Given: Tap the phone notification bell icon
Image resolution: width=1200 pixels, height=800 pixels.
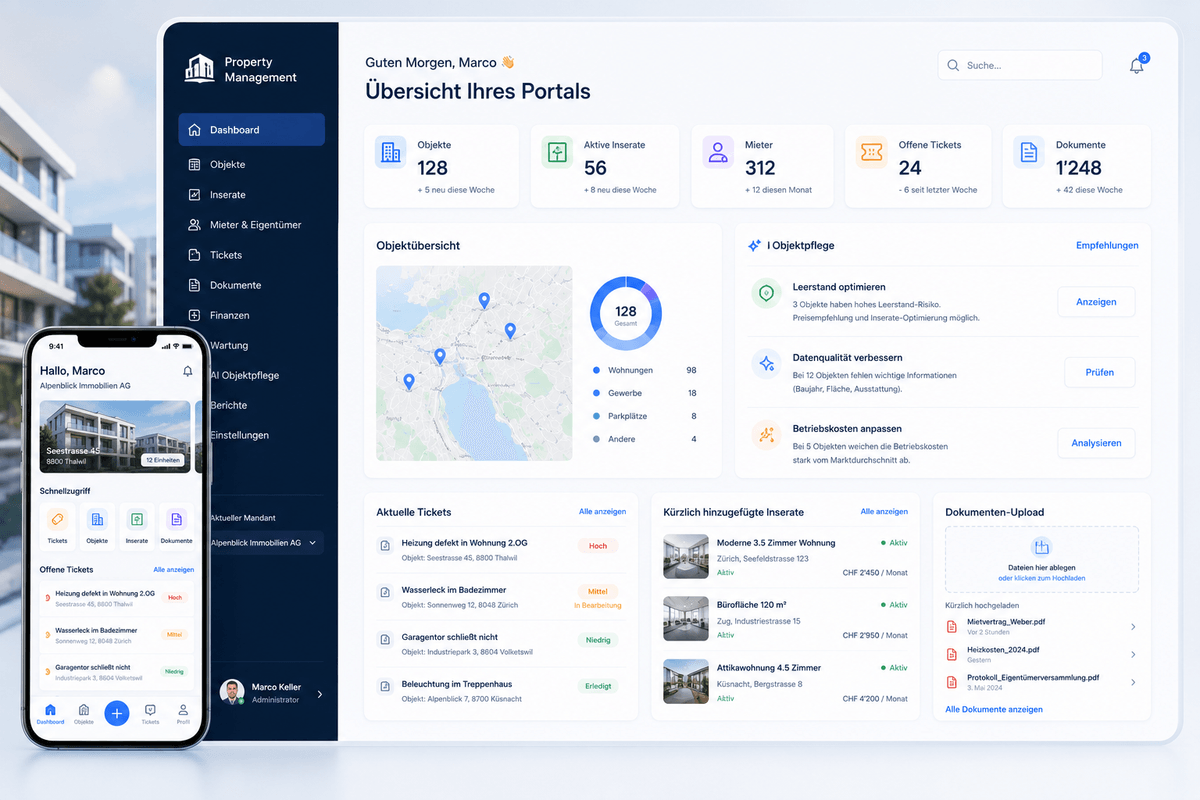Looking at the screenshot, I should (x=187, y=371).
